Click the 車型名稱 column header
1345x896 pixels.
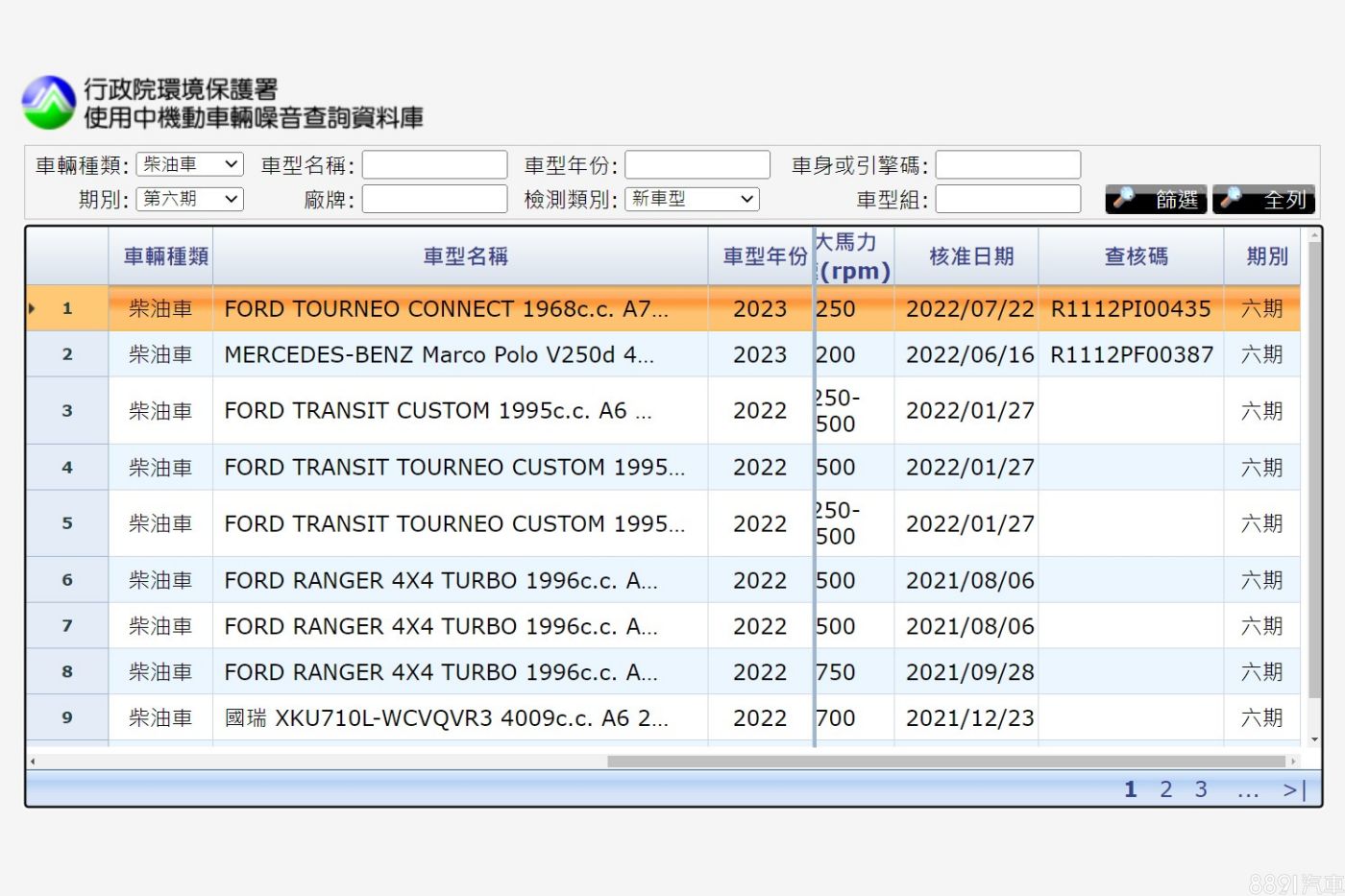point(465,256)
